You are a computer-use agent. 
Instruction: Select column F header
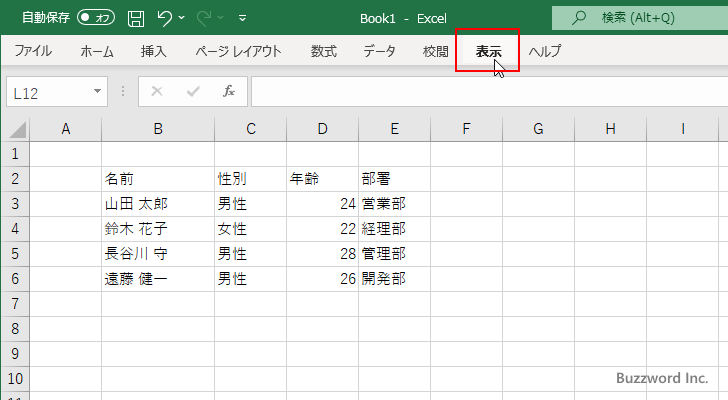point(467,129)
